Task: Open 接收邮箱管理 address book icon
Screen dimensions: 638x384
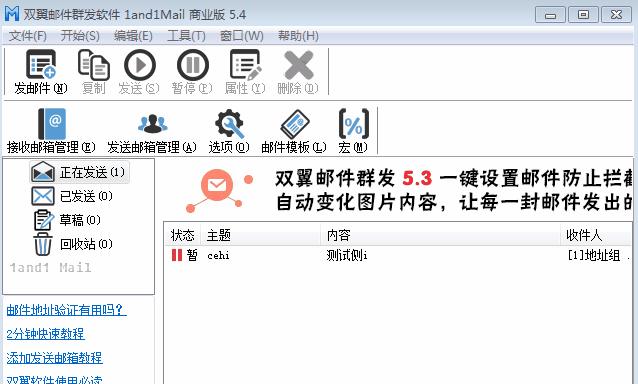Action: click(x=52, y=124)
